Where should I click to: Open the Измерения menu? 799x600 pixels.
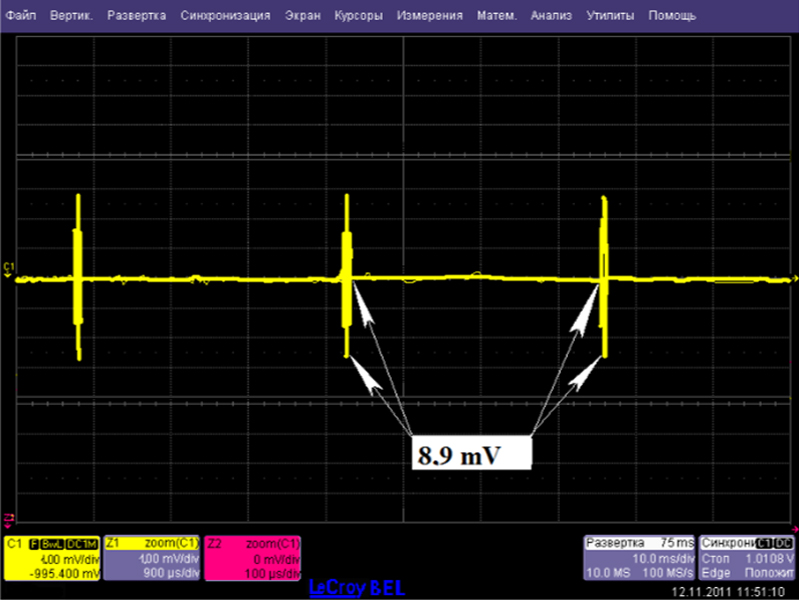429,17
